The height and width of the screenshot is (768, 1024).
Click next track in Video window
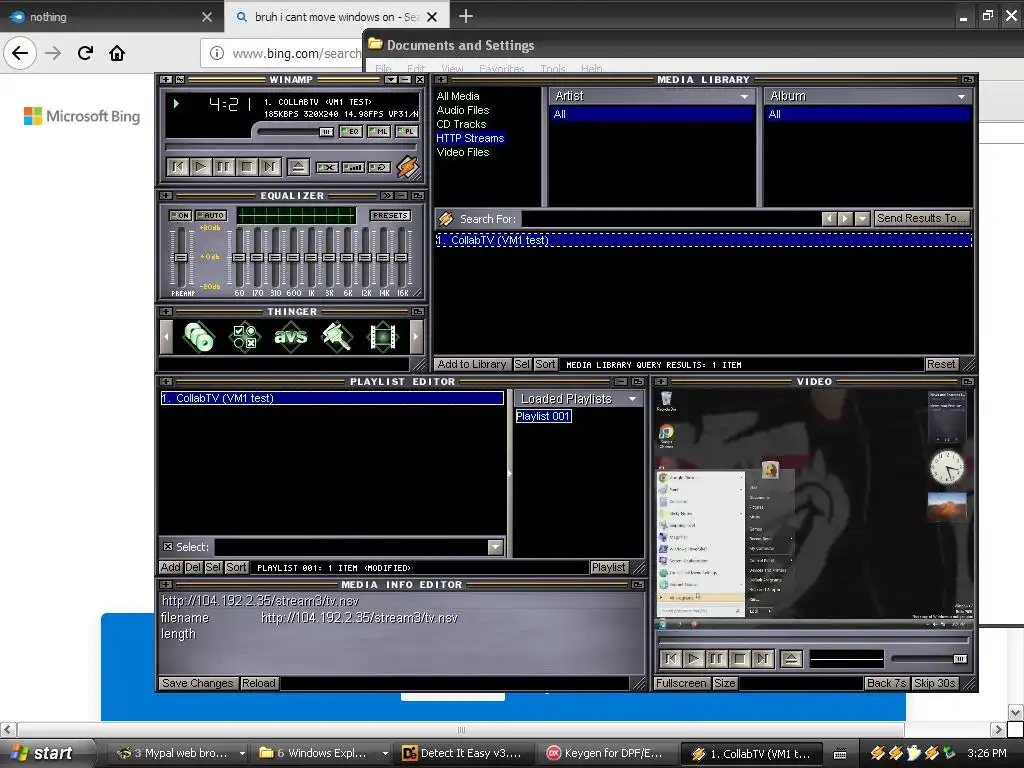point(762,658)
